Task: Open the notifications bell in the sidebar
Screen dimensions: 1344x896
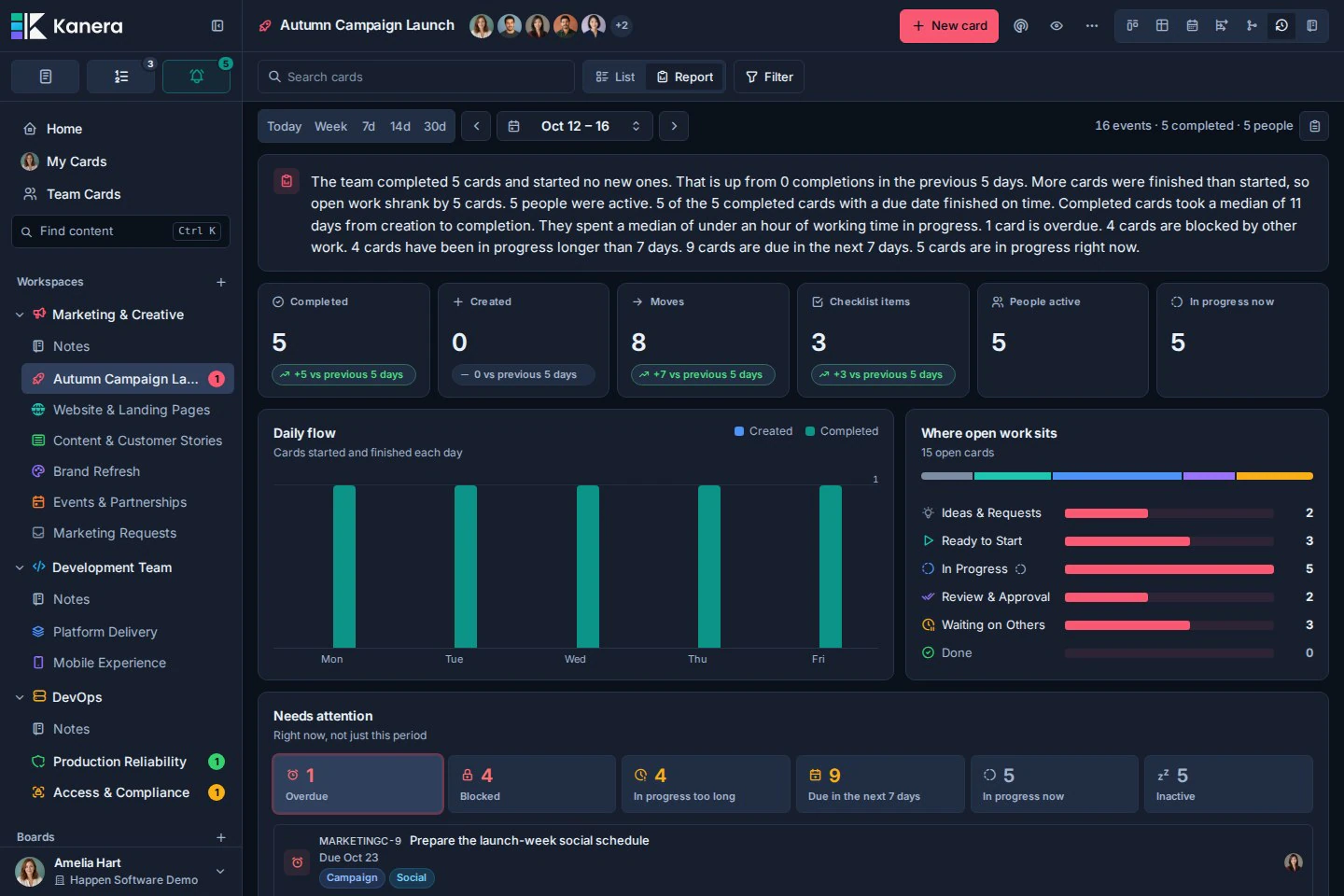Action: [x=196, y=77]
